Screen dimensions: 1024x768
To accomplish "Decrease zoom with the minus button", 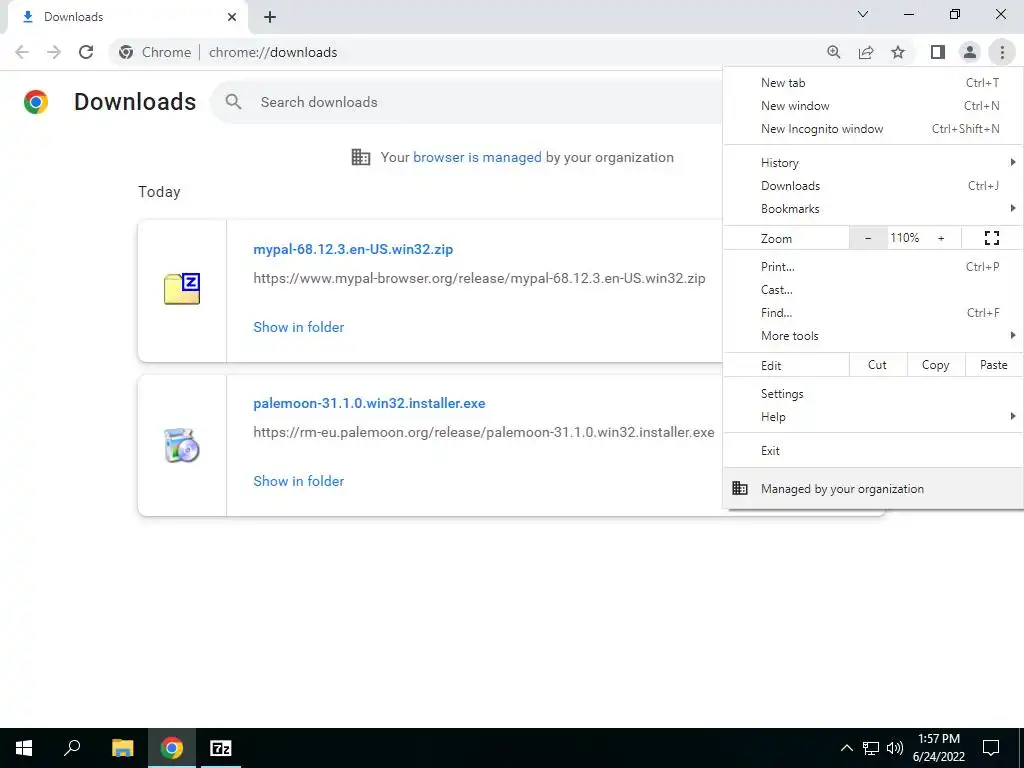I will tap(868, 238).
